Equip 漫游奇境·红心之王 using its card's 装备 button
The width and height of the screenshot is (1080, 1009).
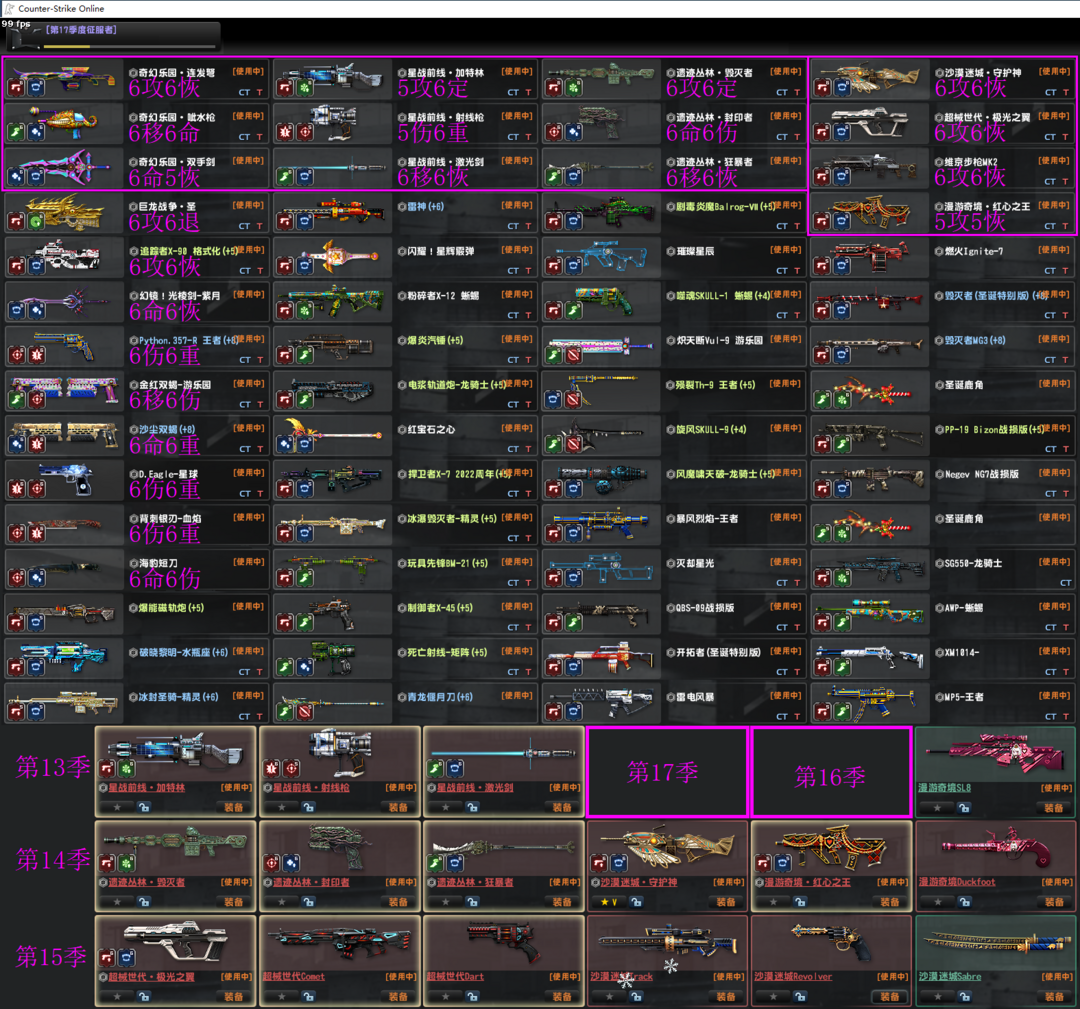(x=890, y=902)
